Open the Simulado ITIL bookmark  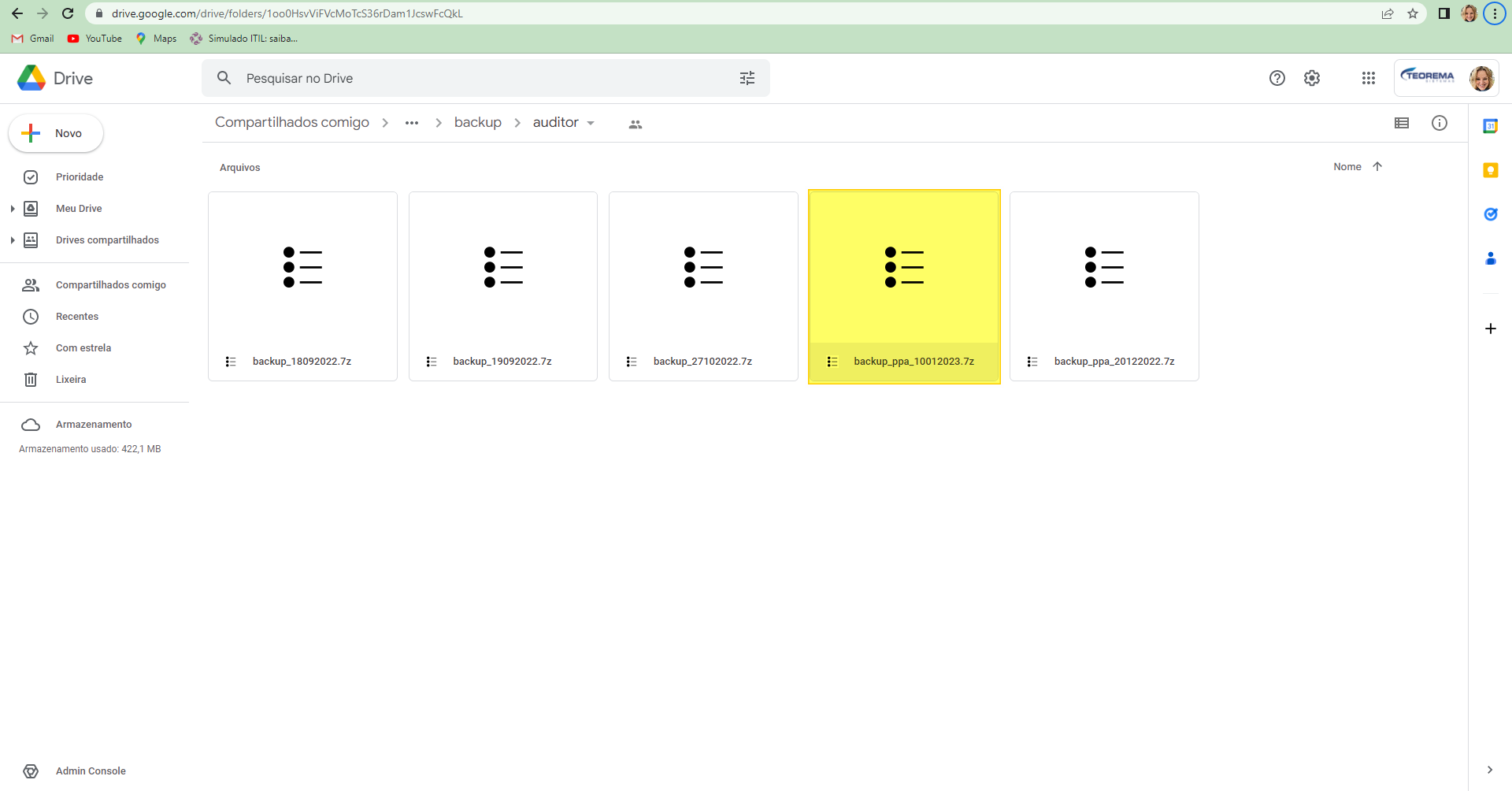[244, 39]
